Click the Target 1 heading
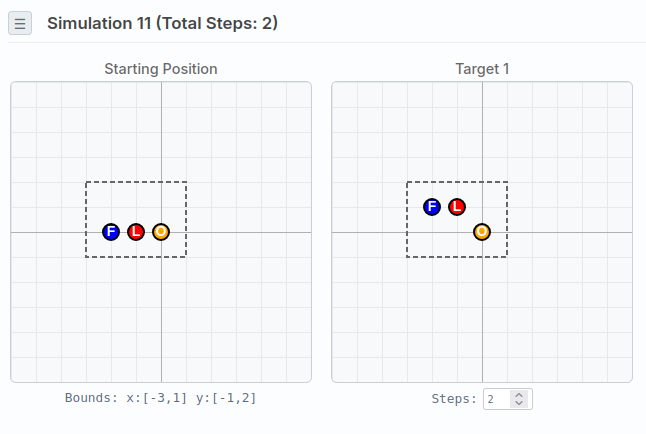The width and height of the screenshot is (646, 434). point(482,69)
